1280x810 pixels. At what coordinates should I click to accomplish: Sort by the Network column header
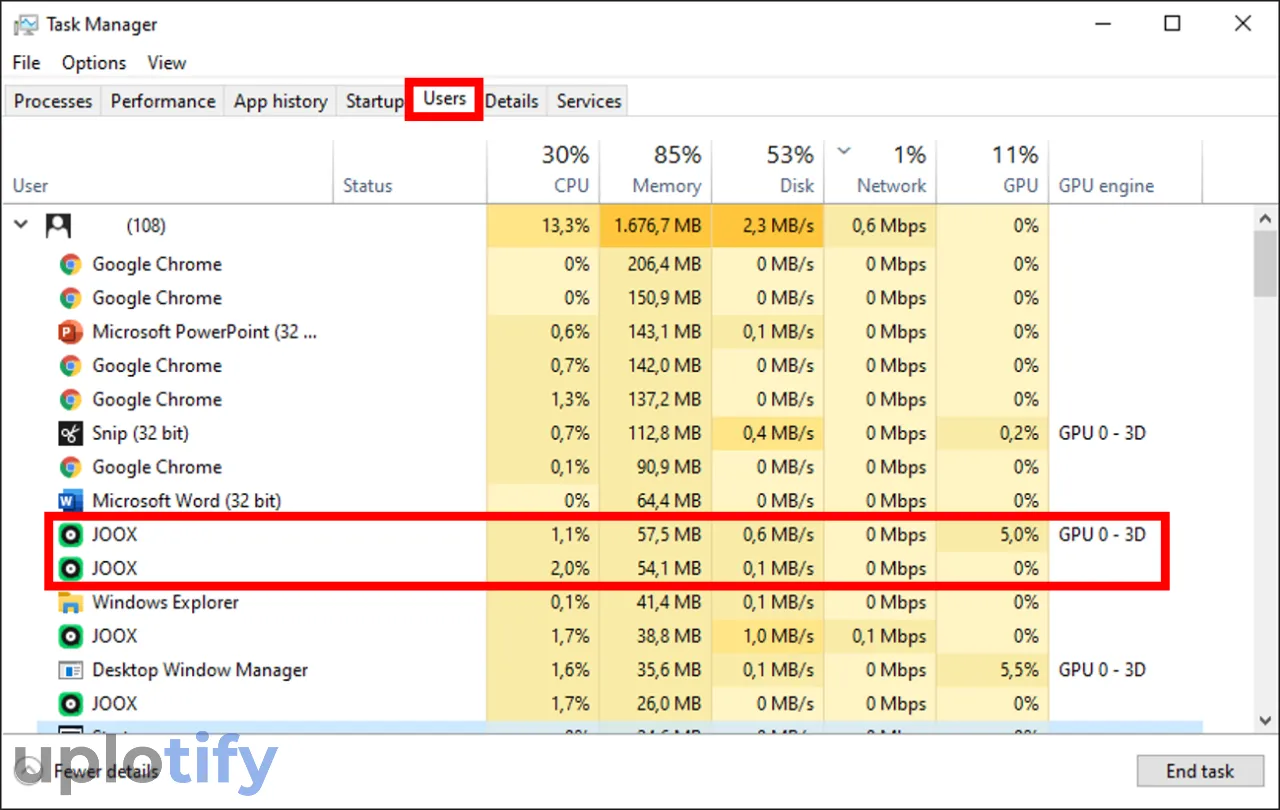[880, 171]
